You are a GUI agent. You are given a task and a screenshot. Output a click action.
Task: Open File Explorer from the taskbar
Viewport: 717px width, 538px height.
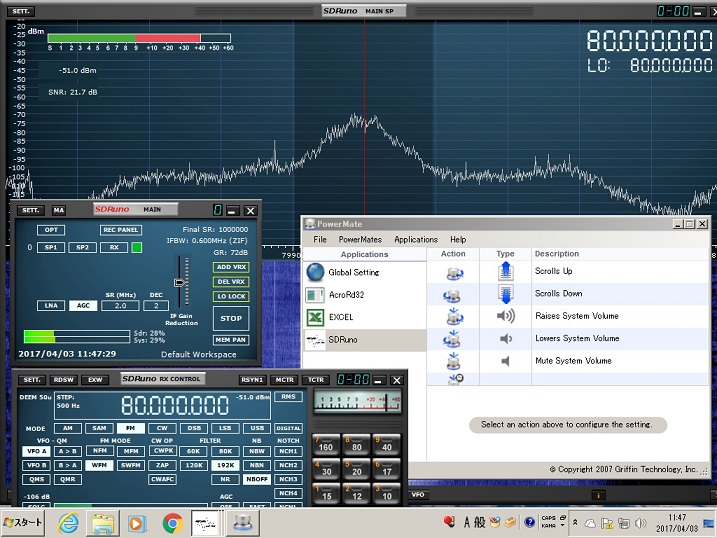103,523
